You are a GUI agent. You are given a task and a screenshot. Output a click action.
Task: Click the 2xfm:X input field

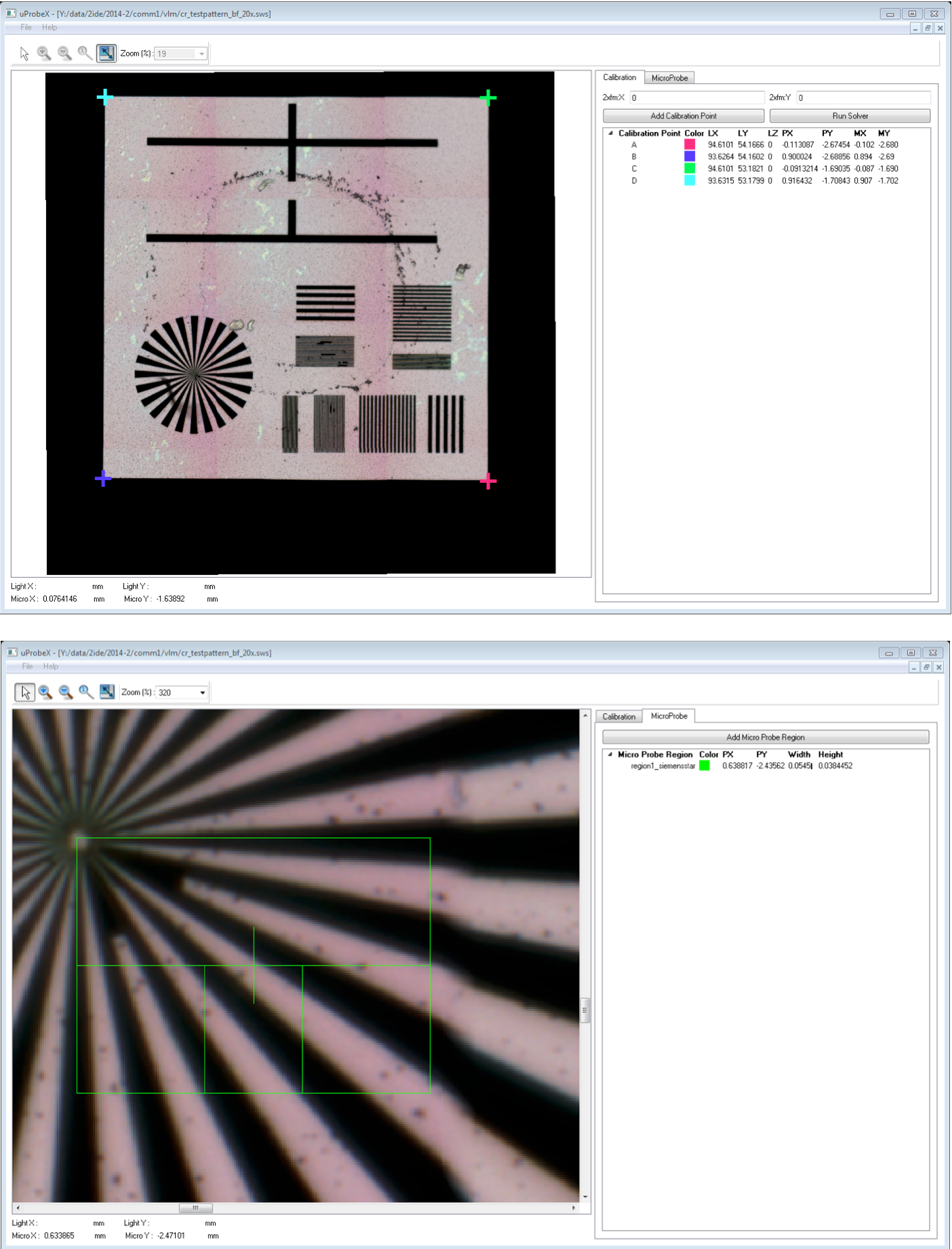697,98
